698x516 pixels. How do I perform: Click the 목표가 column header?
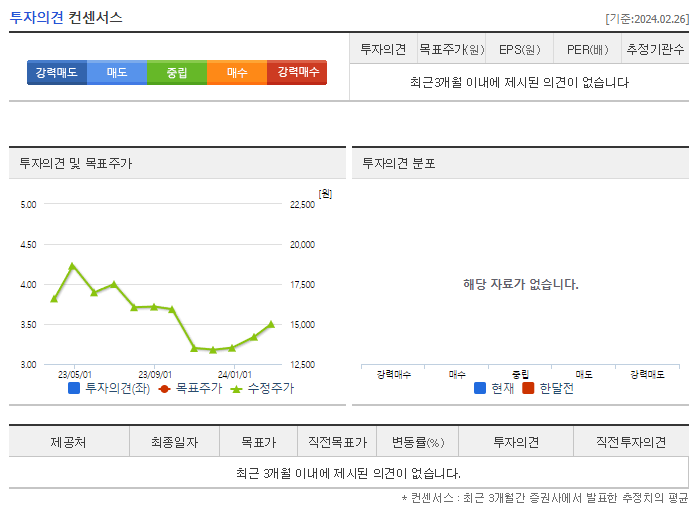pyautogui.click(x=259, y=442)
